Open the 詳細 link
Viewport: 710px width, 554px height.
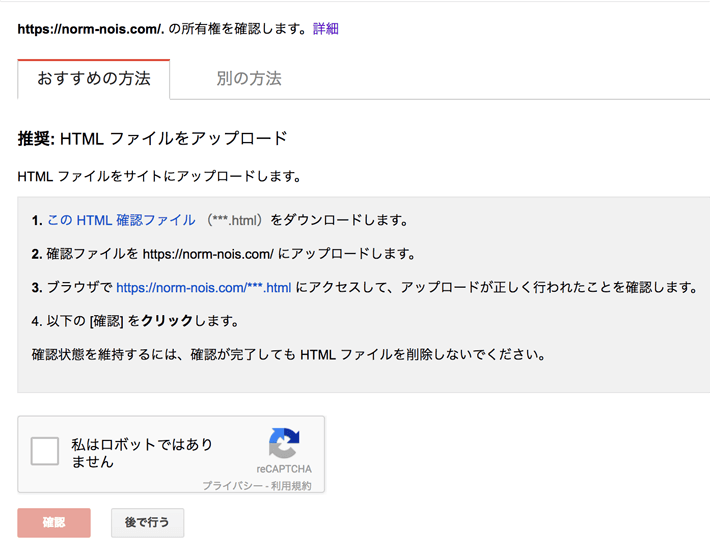pyautogui.click(x=326, y=29)
